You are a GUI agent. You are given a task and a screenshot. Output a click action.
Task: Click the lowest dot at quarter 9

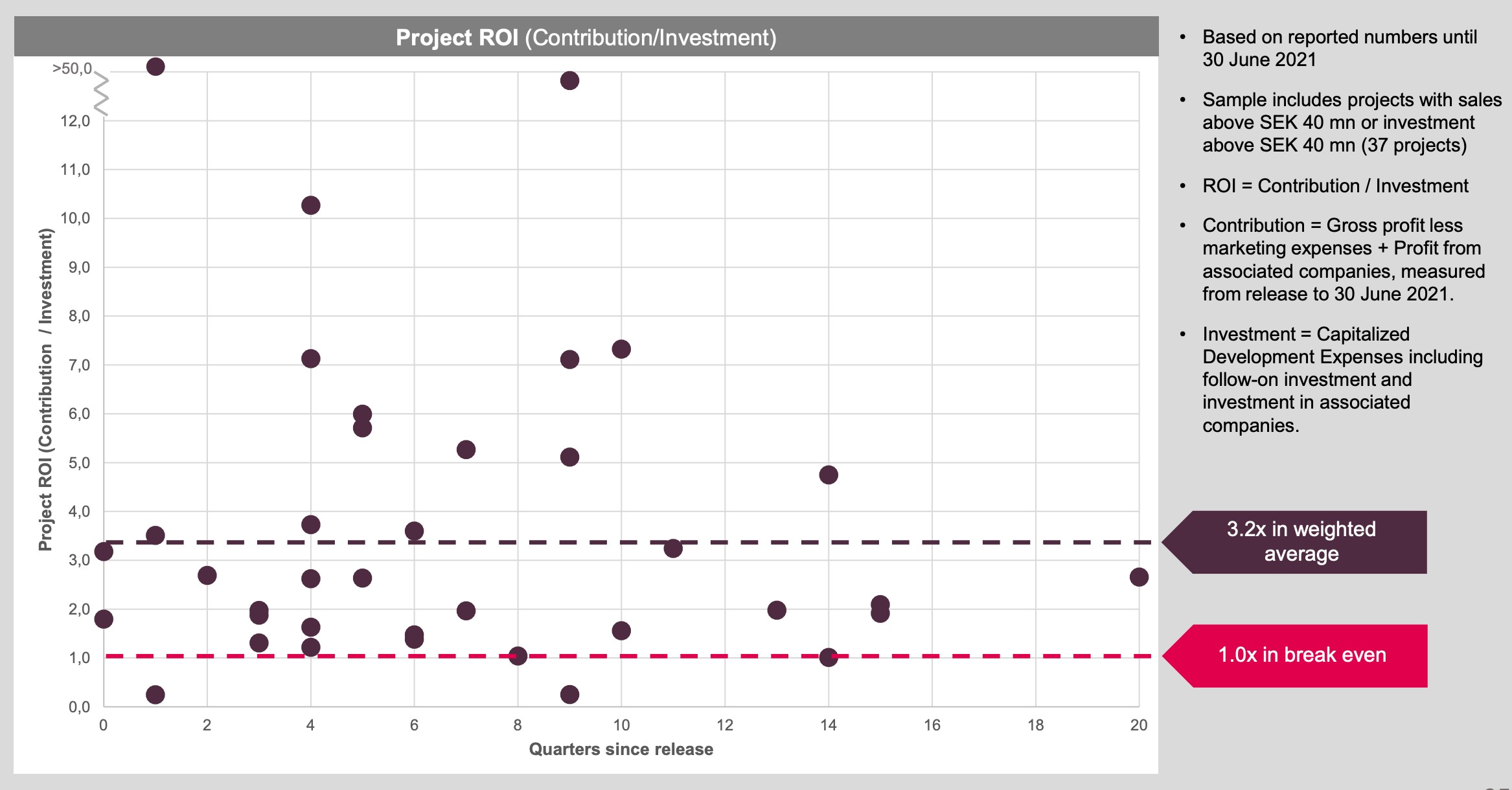569,695
